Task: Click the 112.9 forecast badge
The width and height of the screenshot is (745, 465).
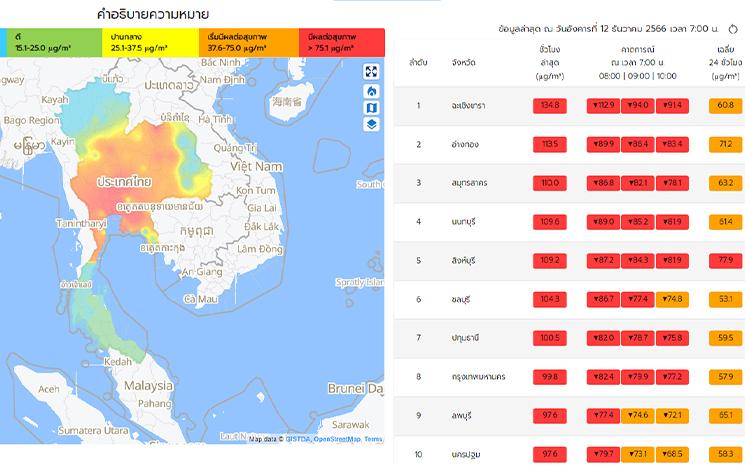Action: [x=603, y=105]
